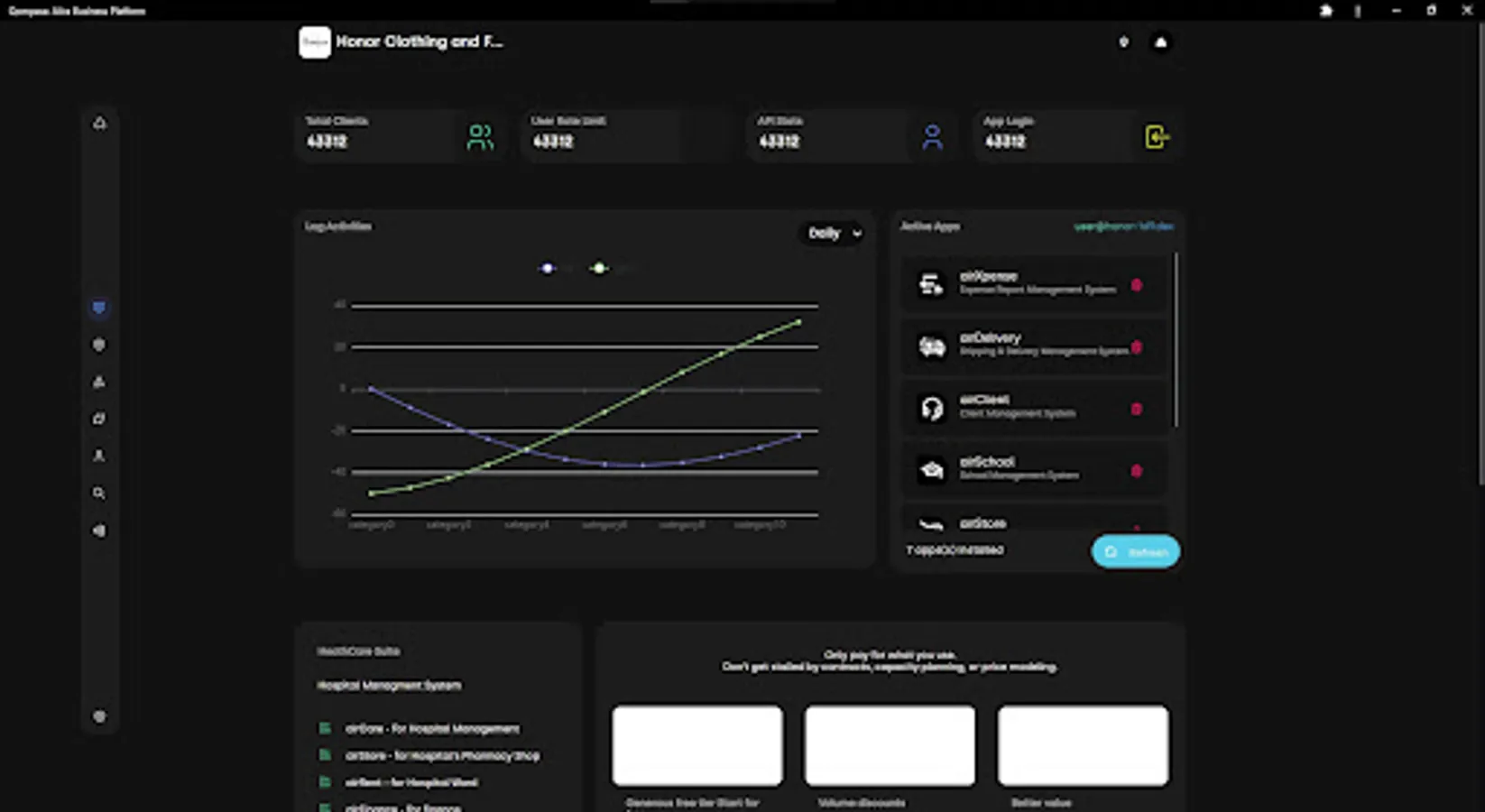This screenshot has height=812, width=1485.
Task: Click the location pin icon in header
Action: pos(1123,42)
